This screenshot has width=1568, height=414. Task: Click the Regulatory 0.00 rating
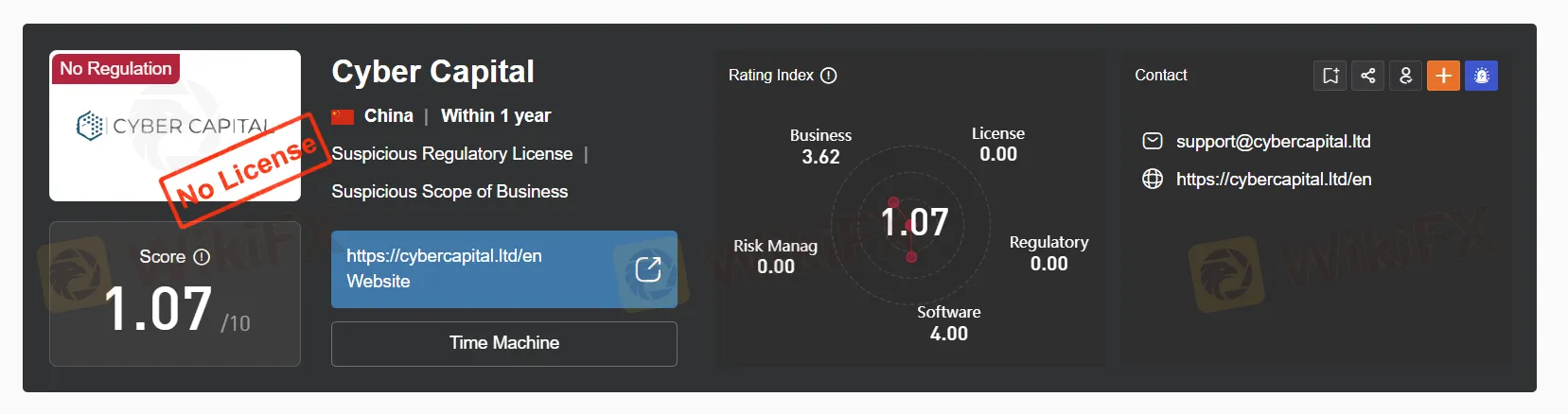1048,253
